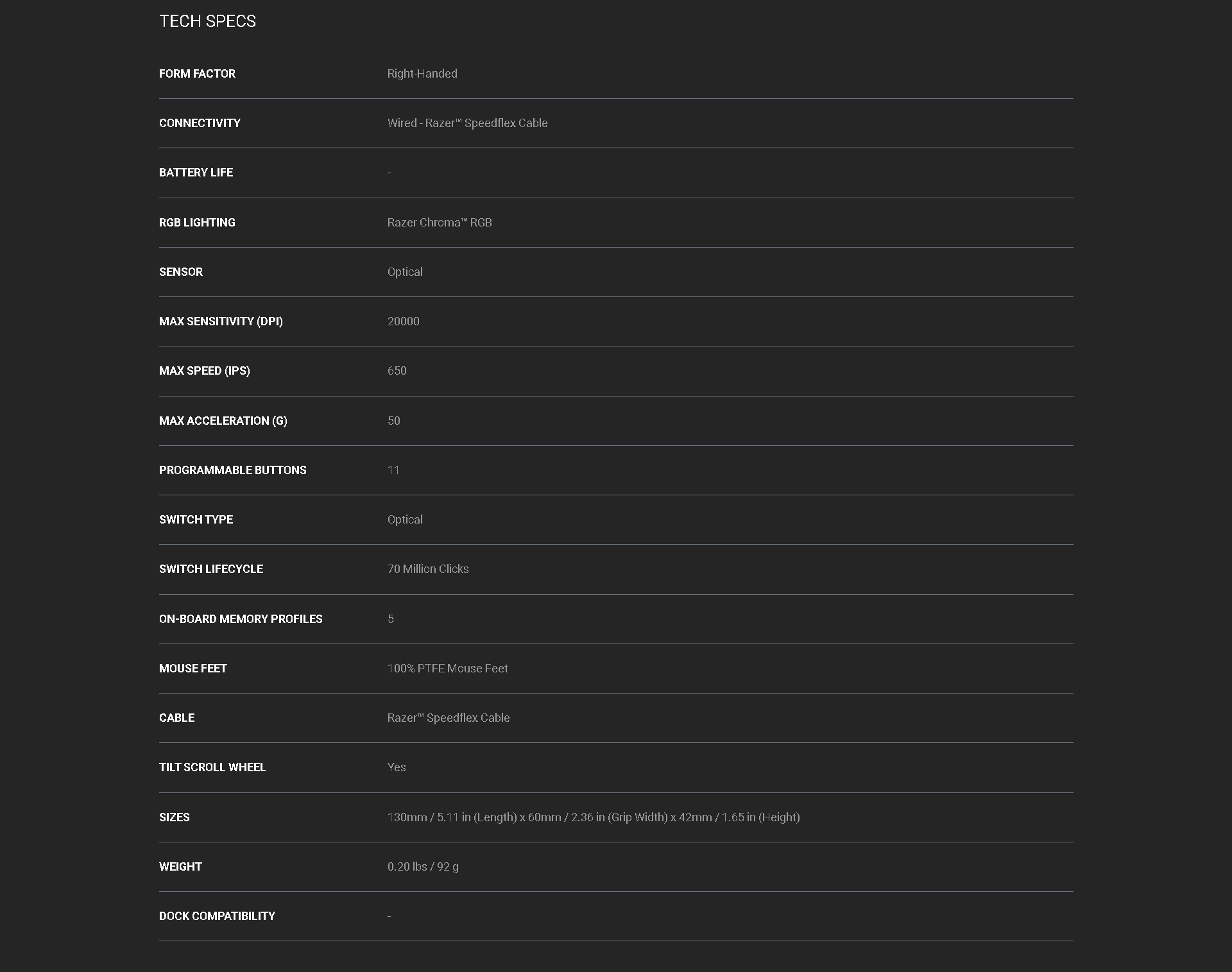The image size is (1232, 972).
Task: Click the 100% PTFE Mouse Feet value
Action: (447, 669)
